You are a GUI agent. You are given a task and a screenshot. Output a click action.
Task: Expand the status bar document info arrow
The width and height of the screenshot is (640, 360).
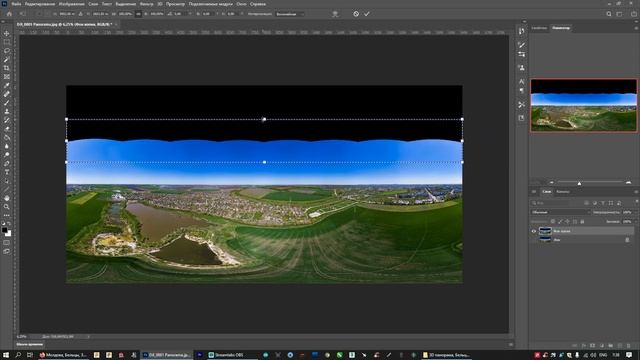(88, 337)
